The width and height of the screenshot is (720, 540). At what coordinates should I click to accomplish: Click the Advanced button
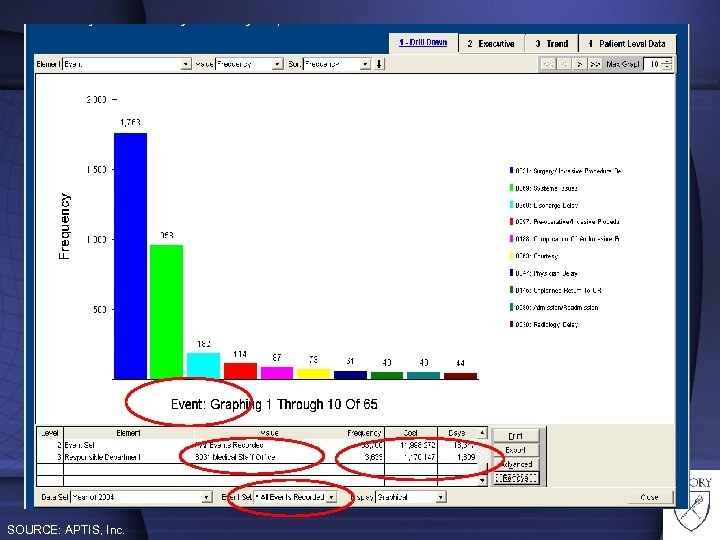tap(515, 464)
